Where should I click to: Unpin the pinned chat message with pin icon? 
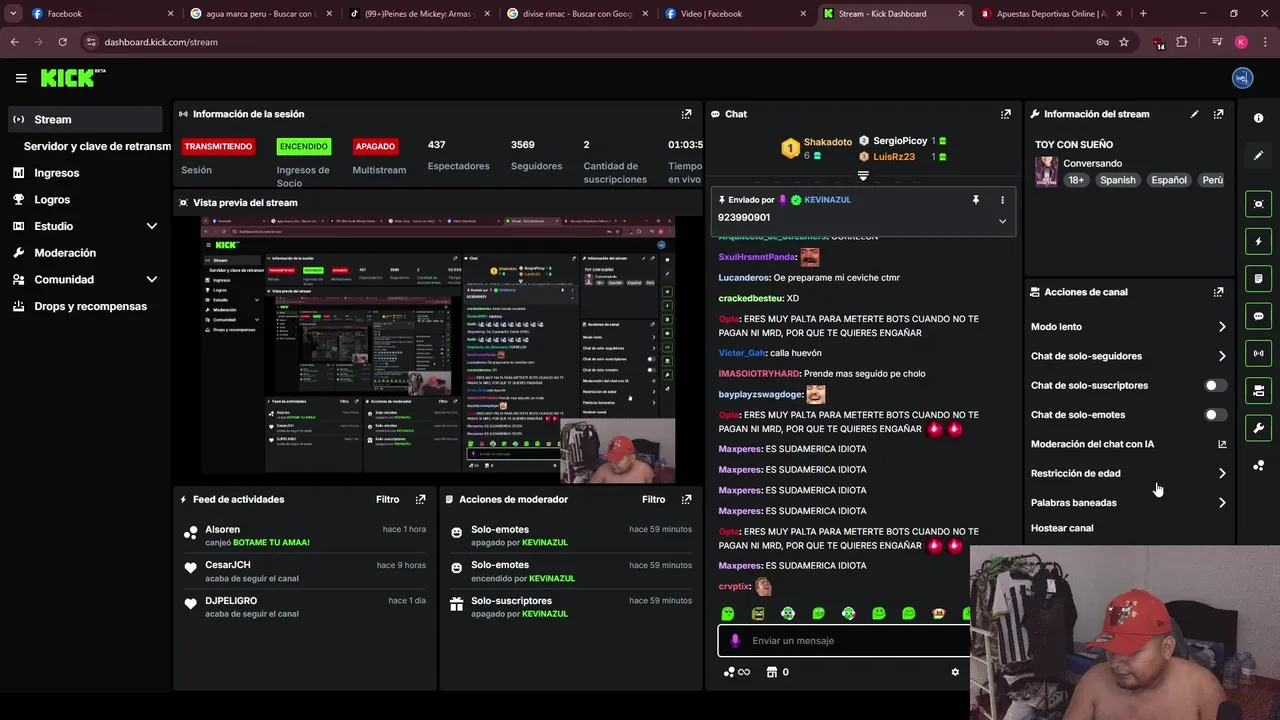(x=976, y=200)
